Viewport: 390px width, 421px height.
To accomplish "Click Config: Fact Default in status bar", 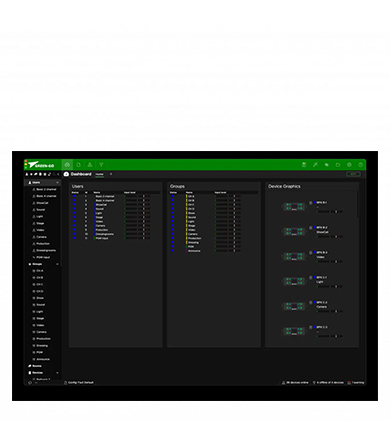I will (81, 383).
